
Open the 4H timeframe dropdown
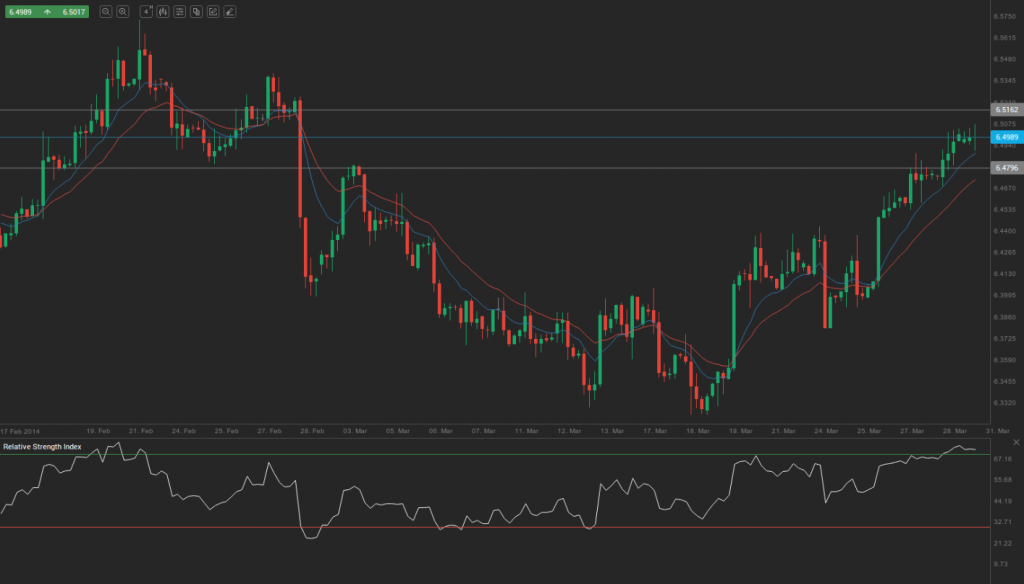[146, 12]
